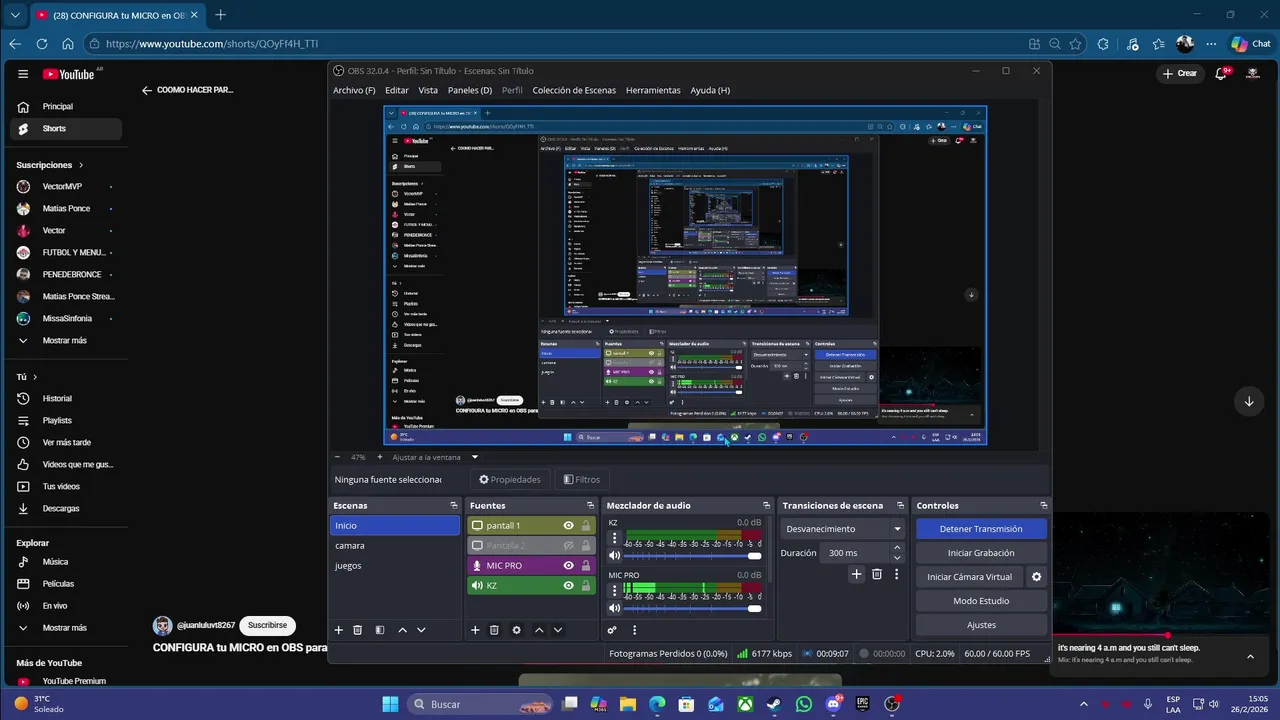Increase transition Duración stepper up arrow
This screenshot has width=1280, height=720.
(897, 548)
